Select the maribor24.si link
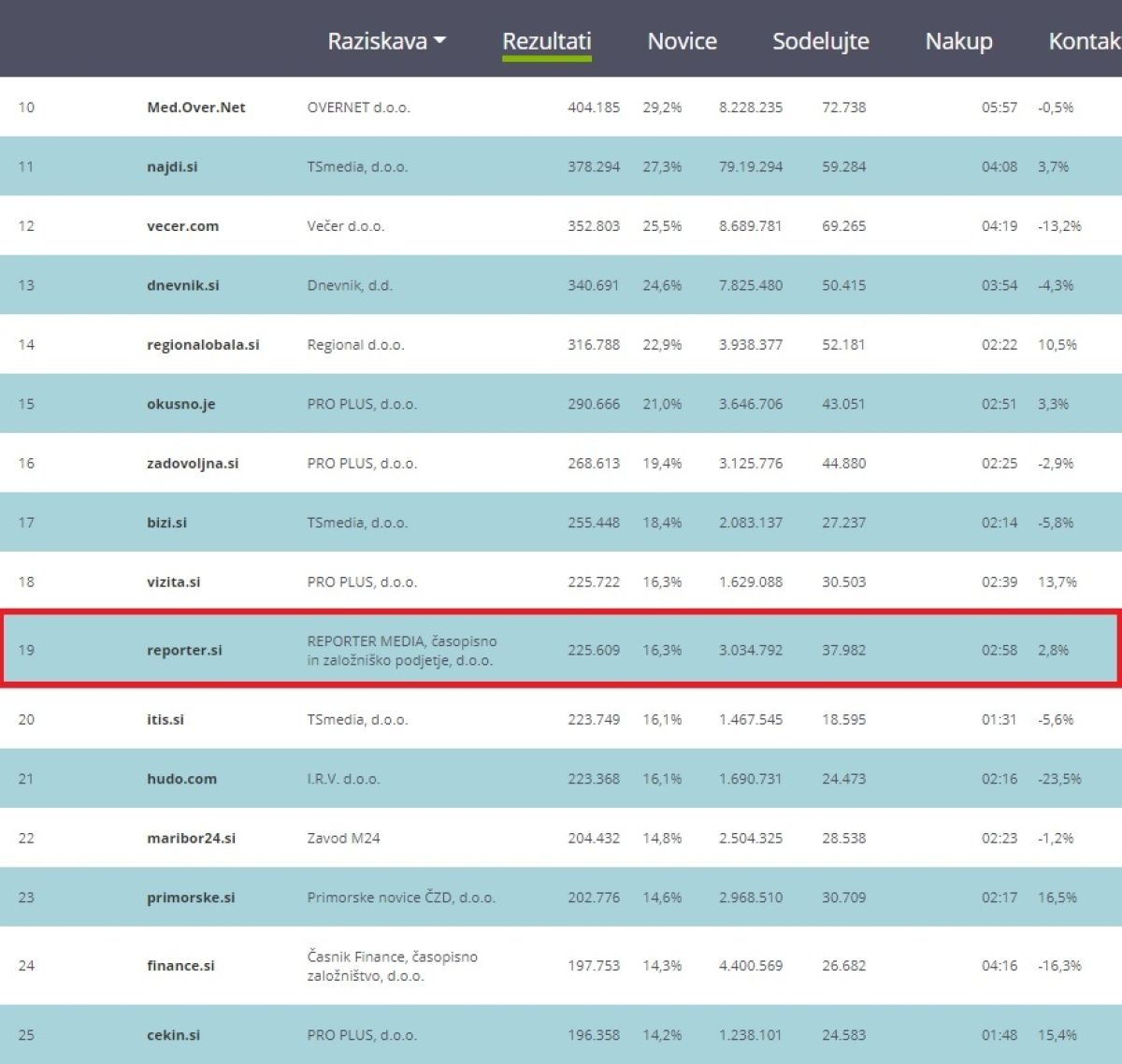 point(191,839)
